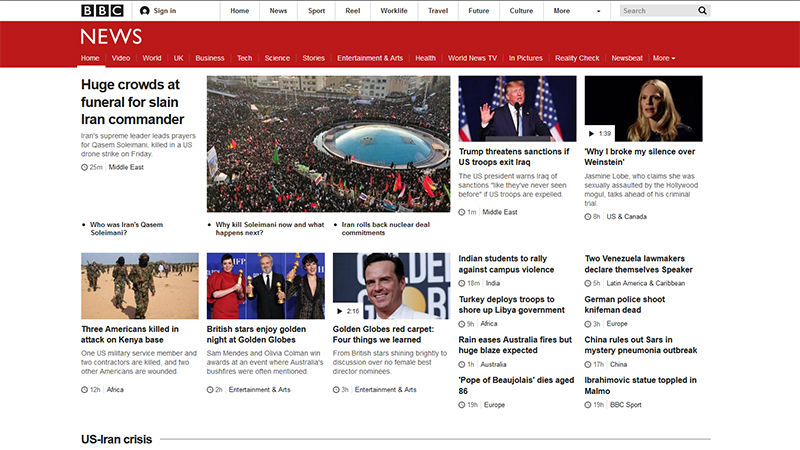The image size is (800, 450).
Task: Open Trump threatens sanctions headline
Action: pyautogui.click(x=514, y=157)
